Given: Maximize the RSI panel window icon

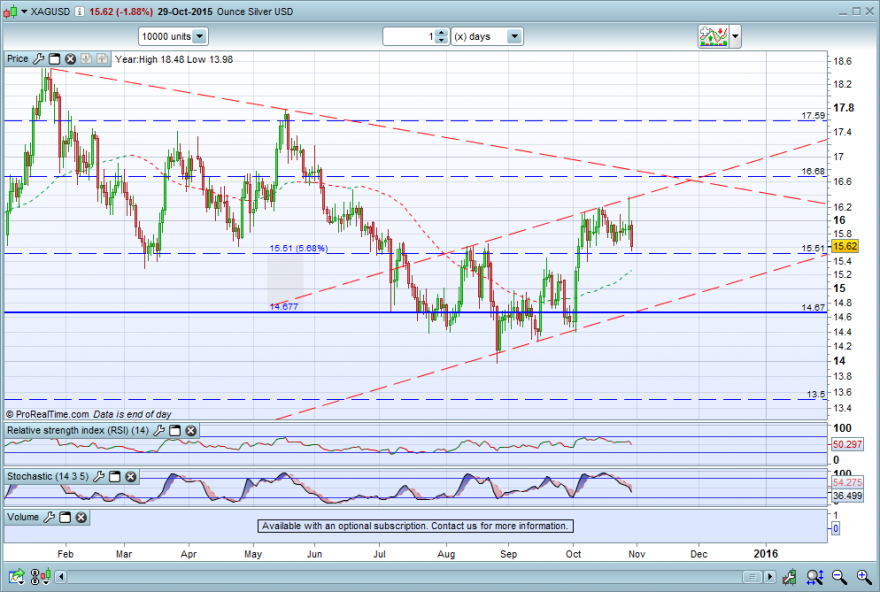Looking at the screenshot, I should pos(175,430).
